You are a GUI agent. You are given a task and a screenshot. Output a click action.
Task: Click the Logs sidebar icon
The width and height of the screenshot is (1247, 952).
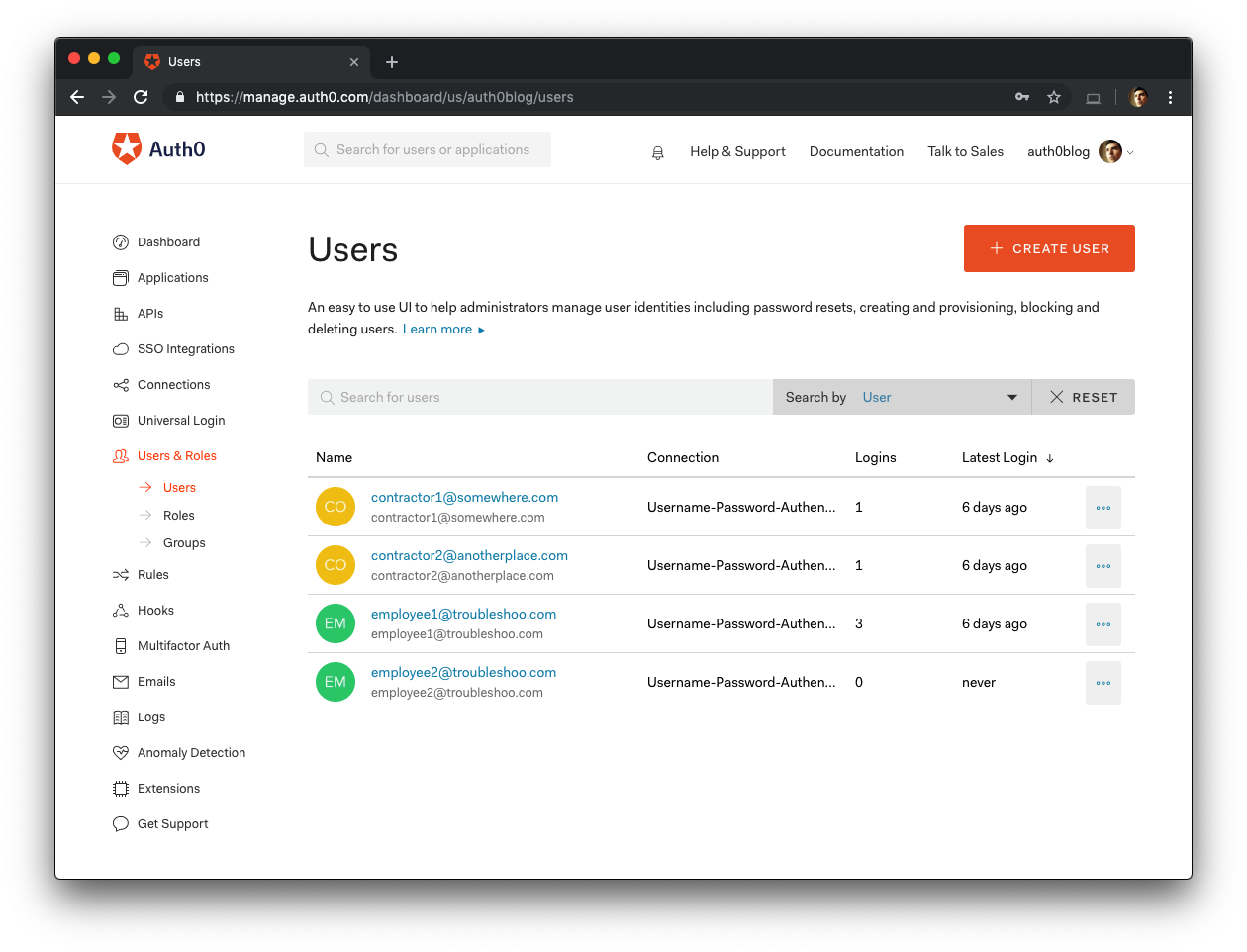pyautogui.click(x=121, y=717)
